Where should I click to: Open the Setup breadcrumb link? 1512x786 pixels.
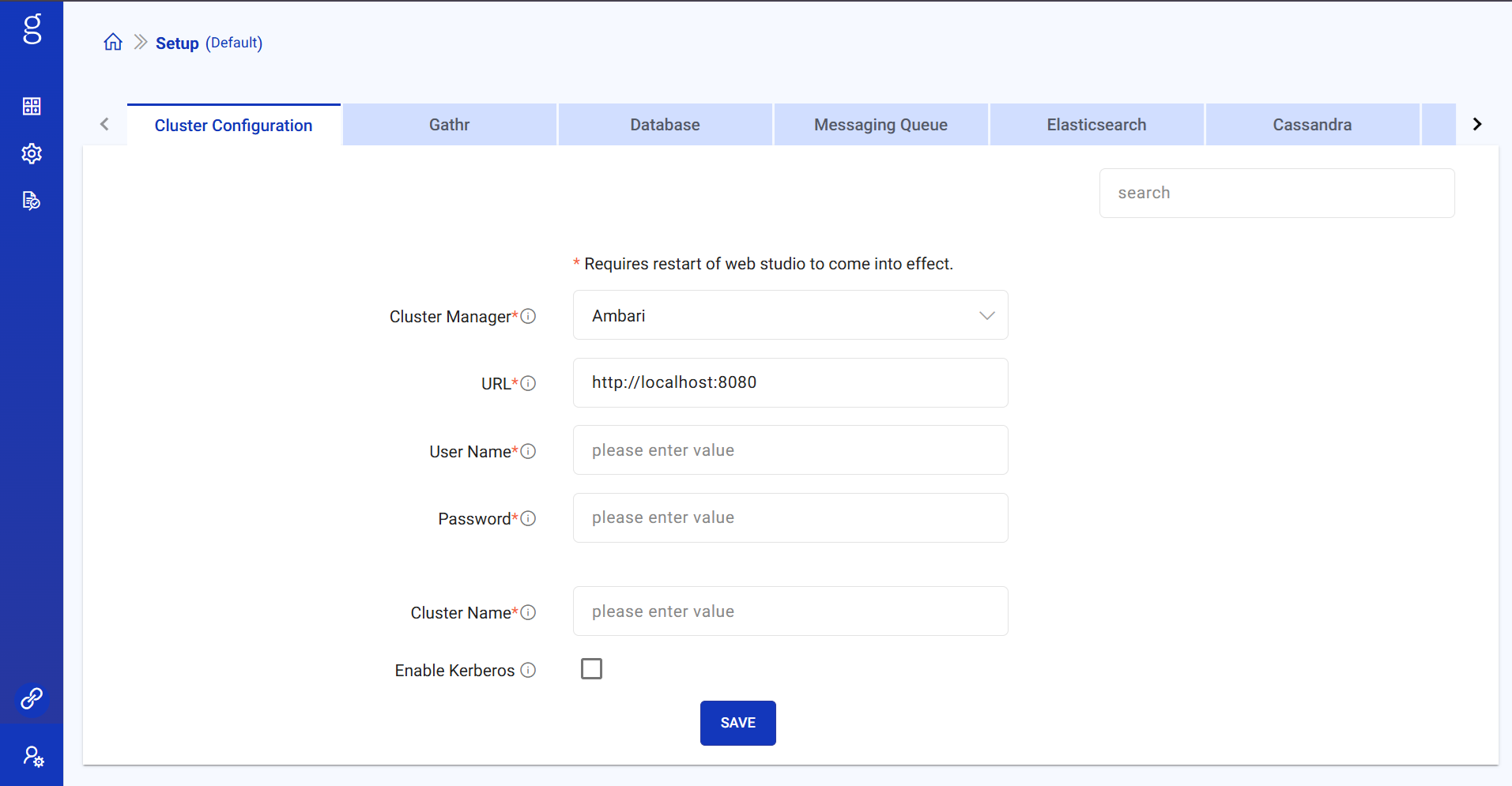click(178, 43)
